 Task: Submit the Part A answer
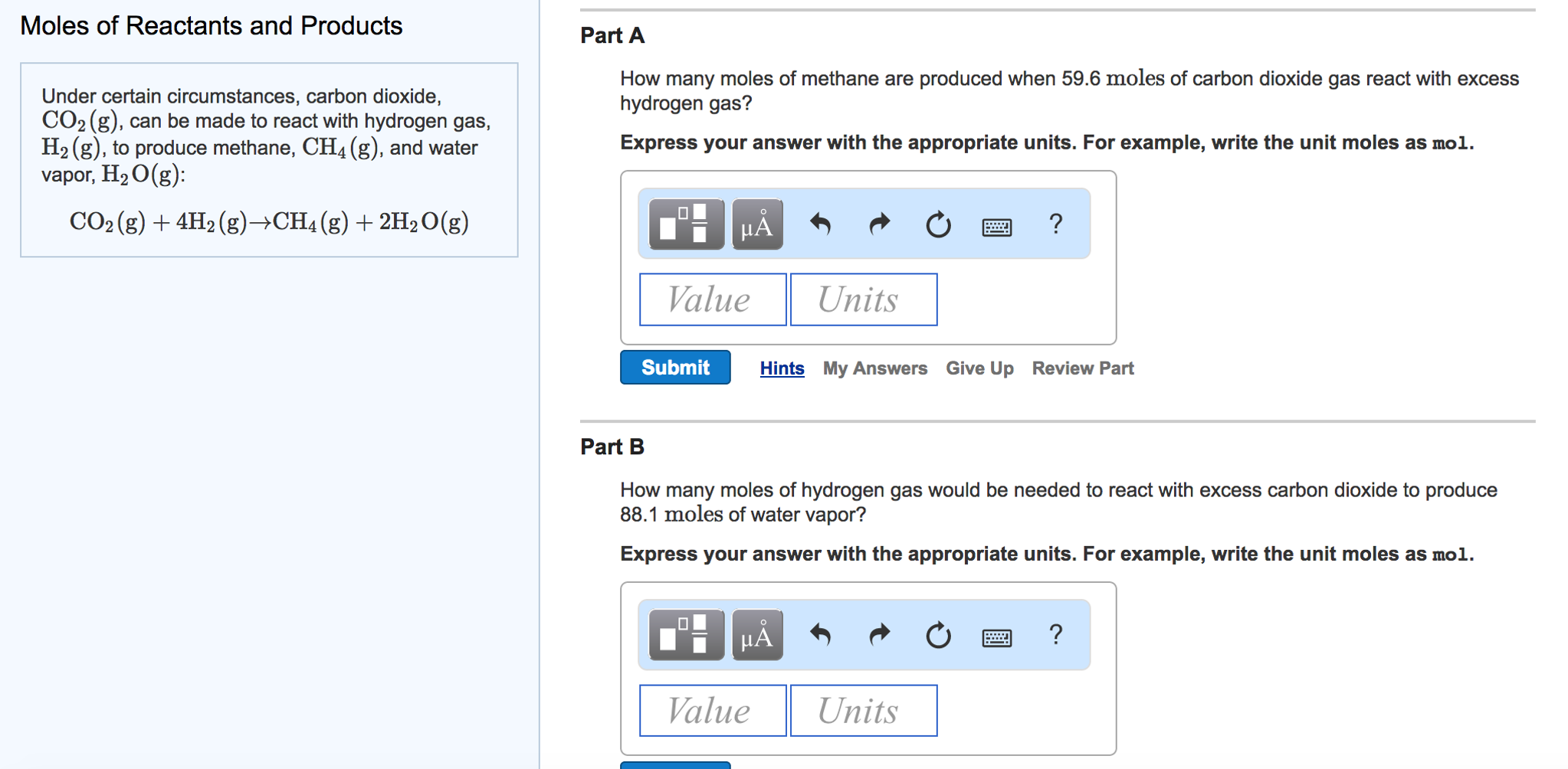point(674,367)
